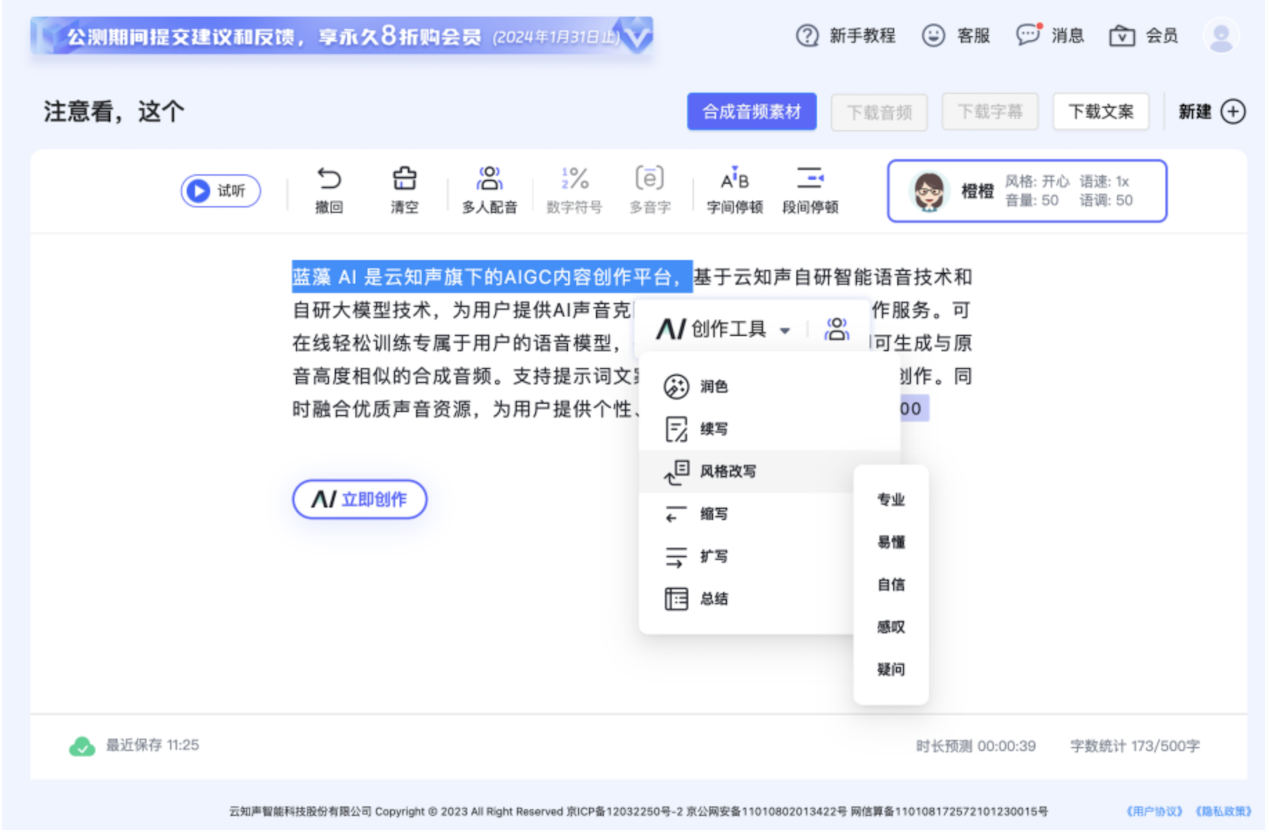Screen dimensions: 1269x834
Task: Open the 《用户协议》 link
Action: point(1154,811)
